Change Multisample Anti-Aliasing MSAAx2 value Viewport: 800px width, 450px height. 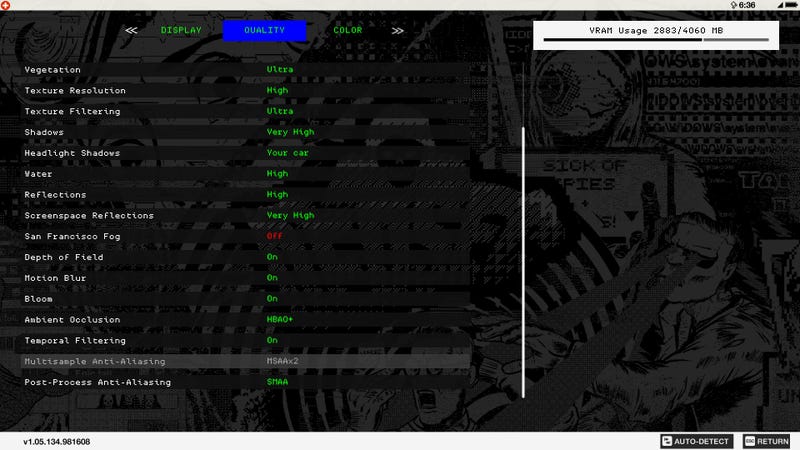click(282, 361)
